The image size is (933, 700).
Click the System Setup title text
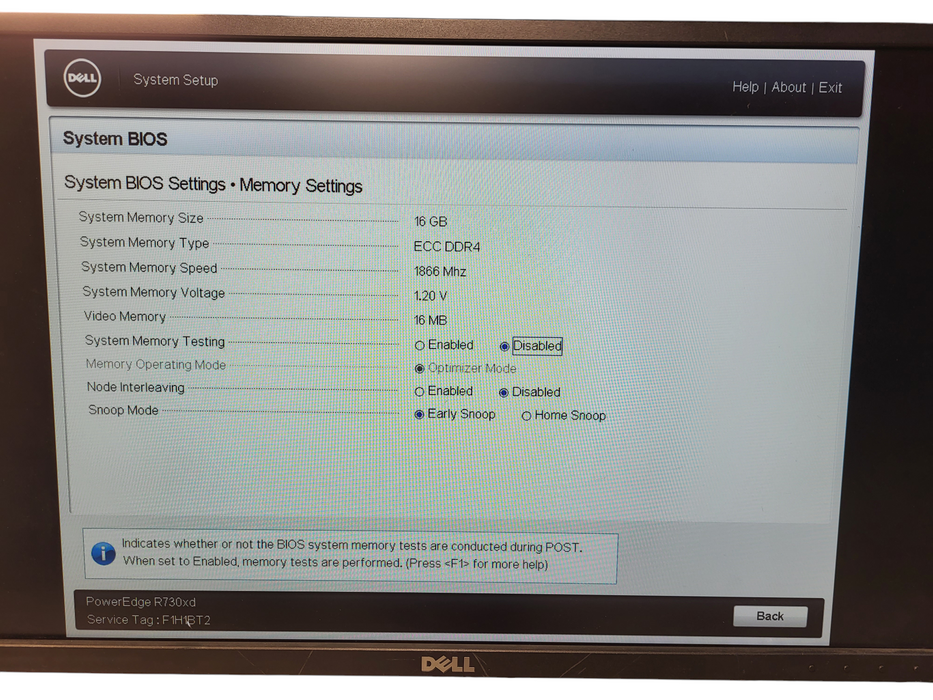point(176,80)
